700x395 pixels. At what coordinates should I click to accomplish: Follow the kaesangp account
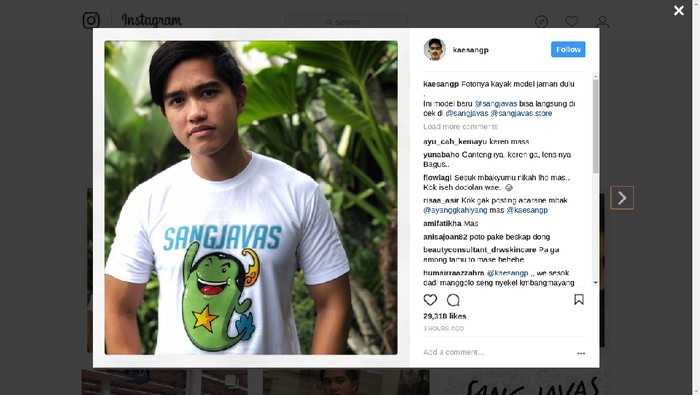[x=568, y=50]
